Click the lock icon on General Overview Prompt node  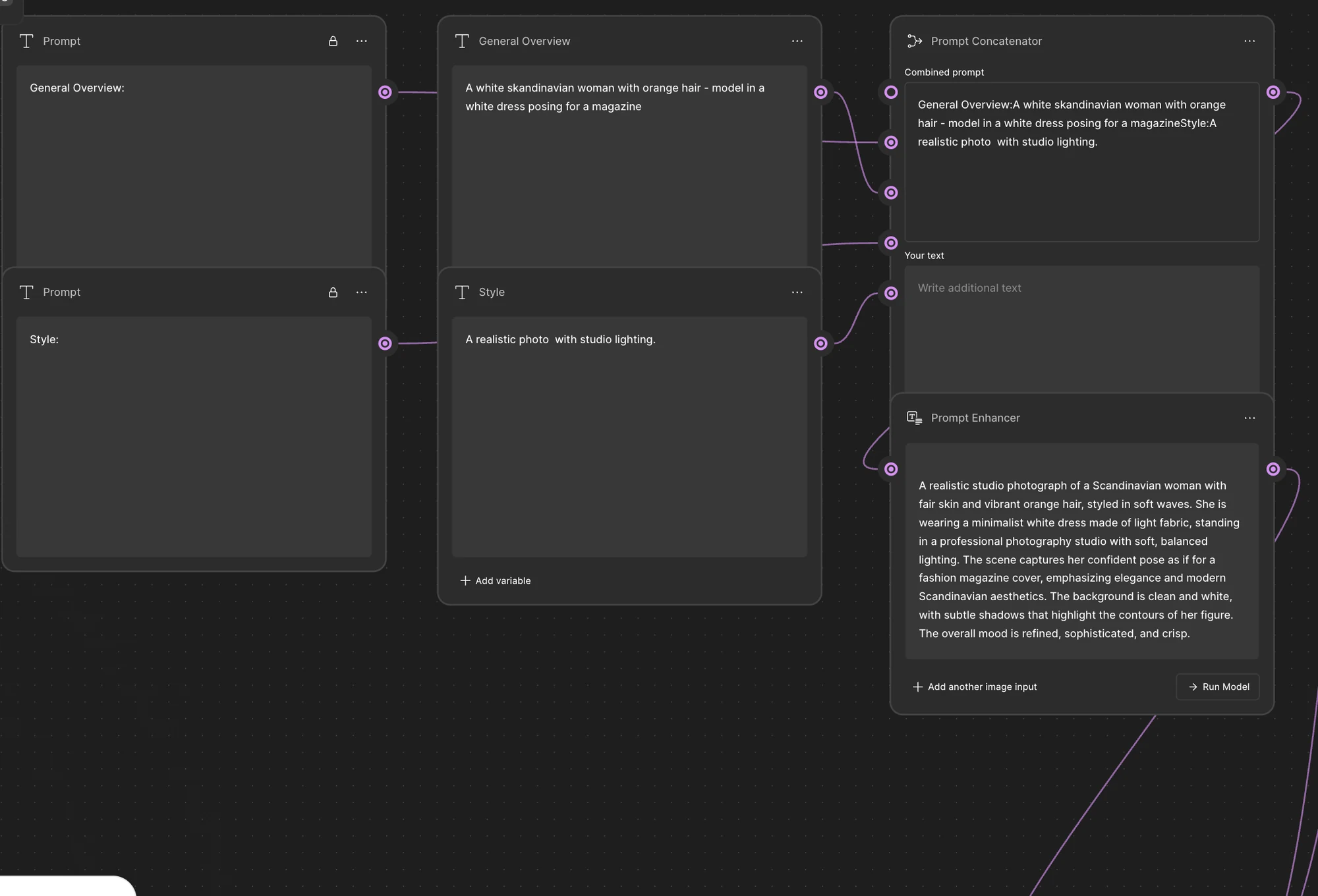point(333,41)
